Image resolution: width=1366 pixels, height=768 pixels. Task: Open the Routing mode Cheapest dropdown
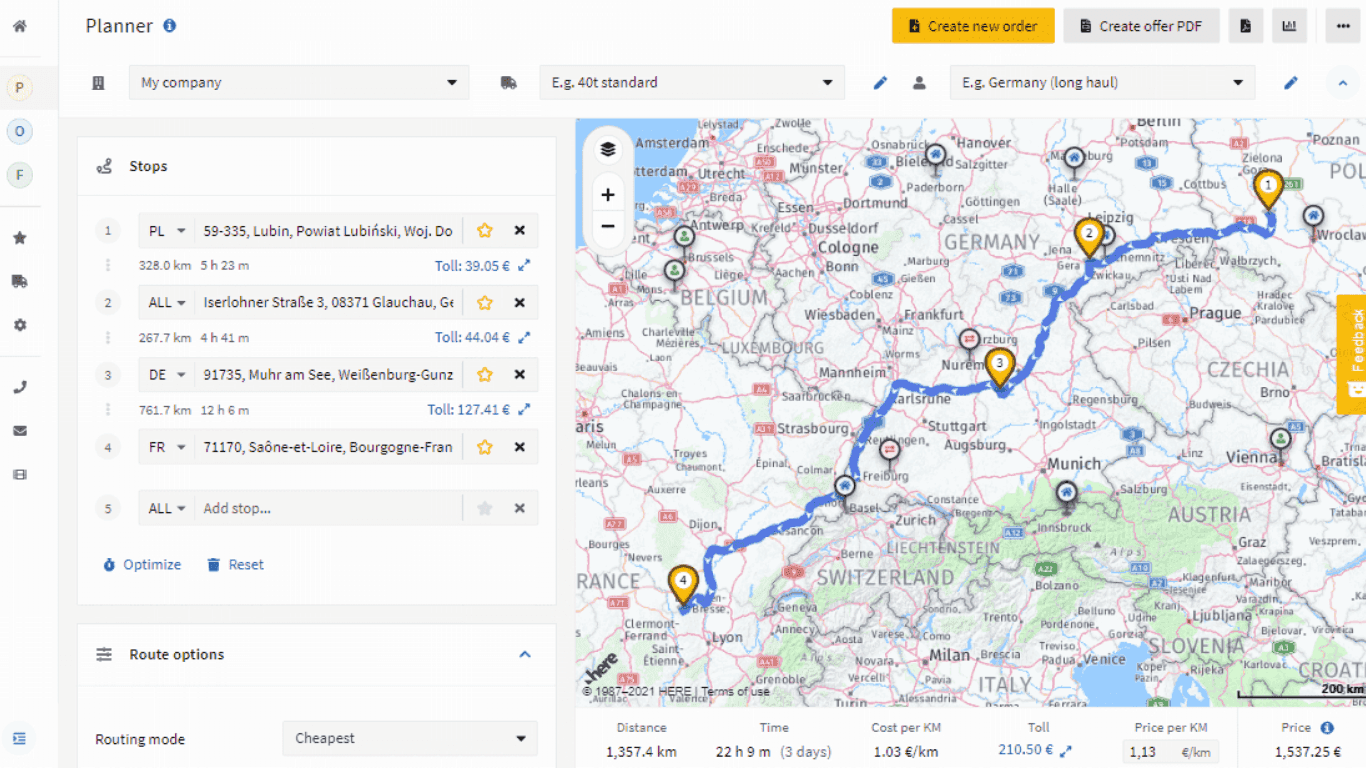(409, 738)
